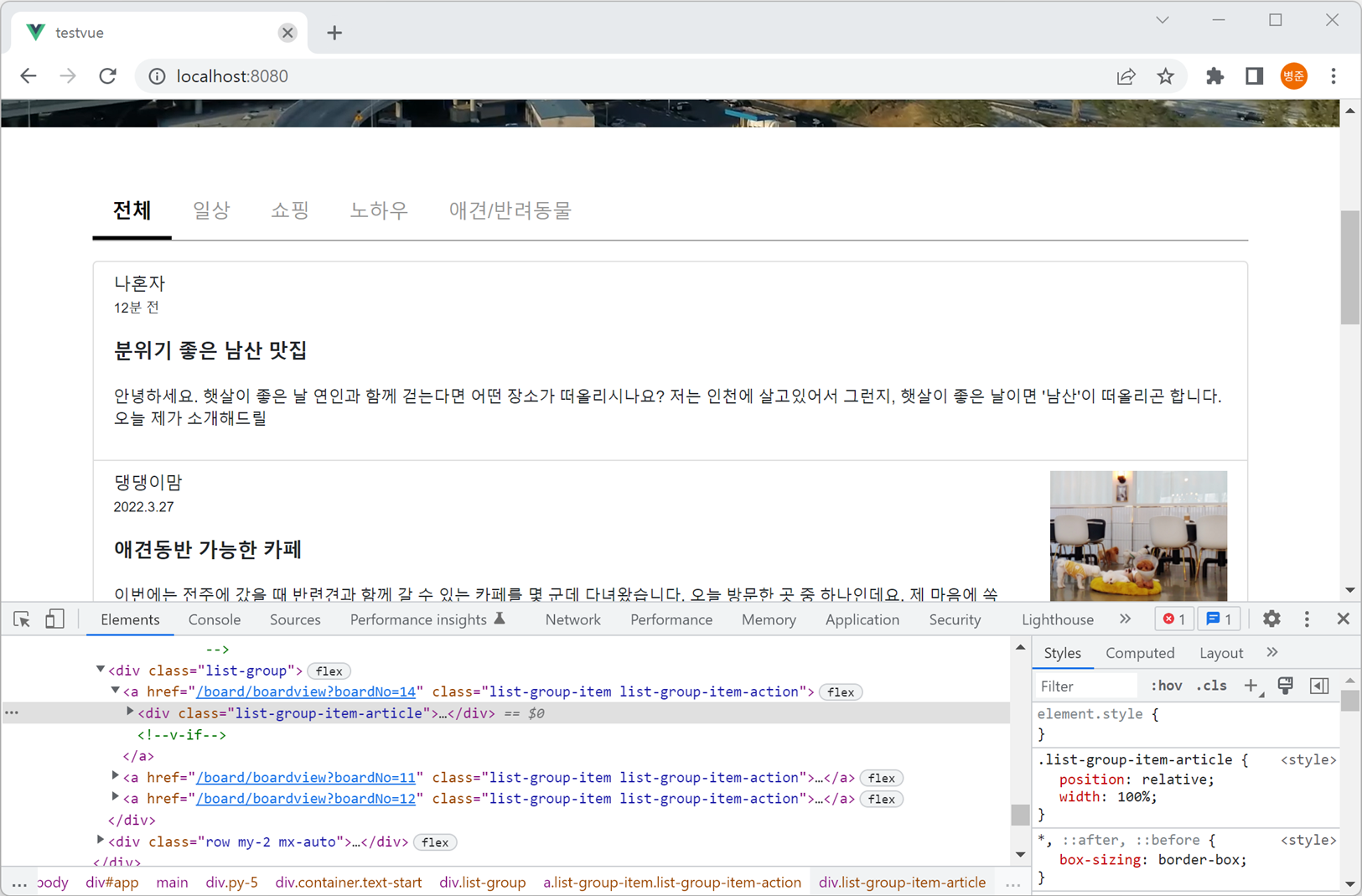Toggle rendering emulations paintbrush icon

(x=1285, y=686)
